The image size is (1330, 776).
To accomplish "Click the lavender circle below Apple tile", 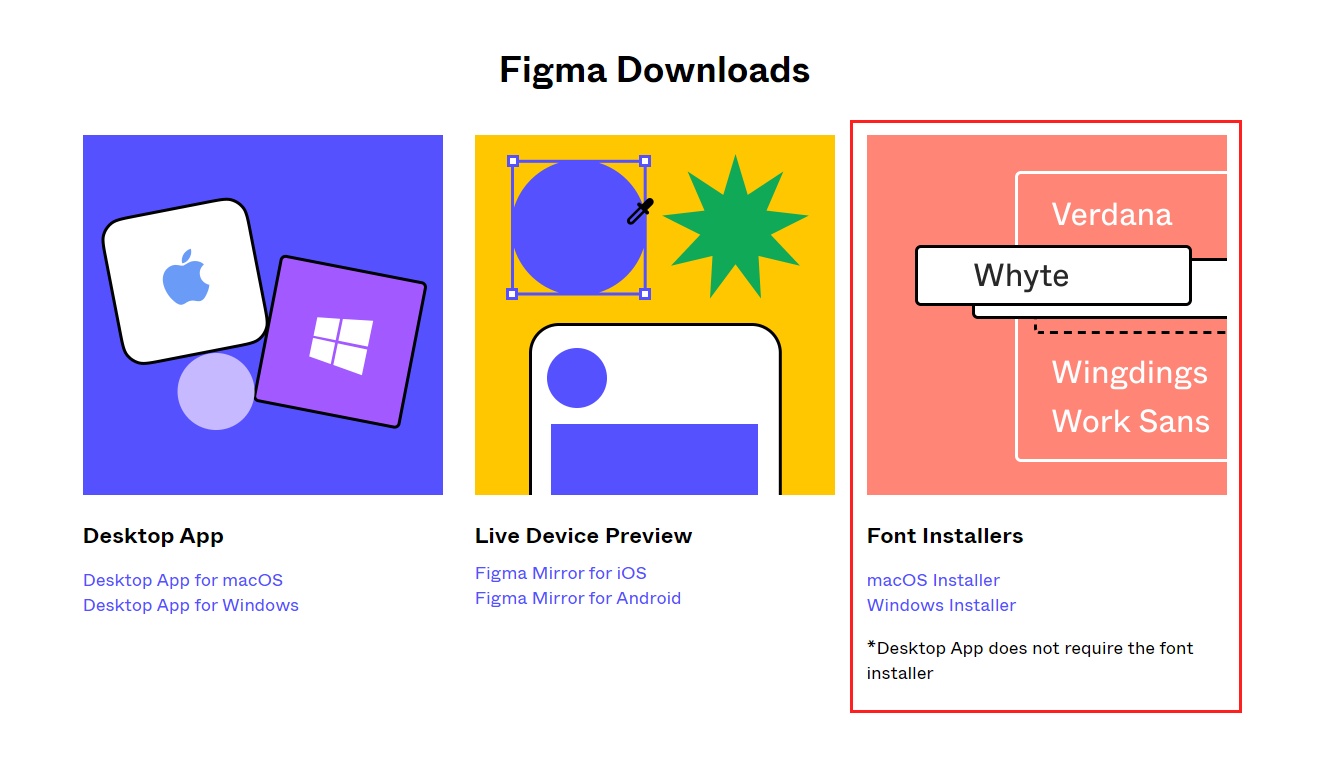I will [216, 391].
